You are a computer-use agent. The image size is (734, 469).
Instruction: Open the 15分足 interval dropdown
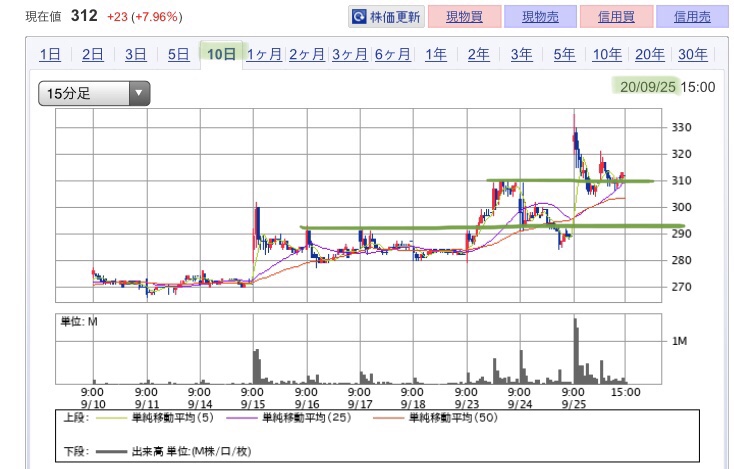pos(94,93)
